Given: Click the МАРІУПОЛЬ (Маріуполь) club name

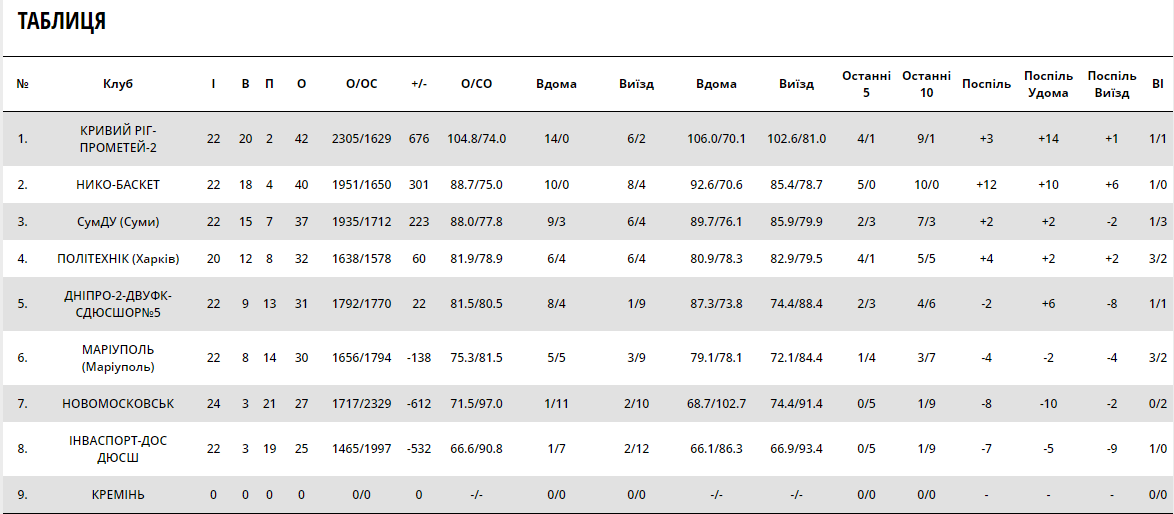Looking at the screenshot, I should (118, 358).
